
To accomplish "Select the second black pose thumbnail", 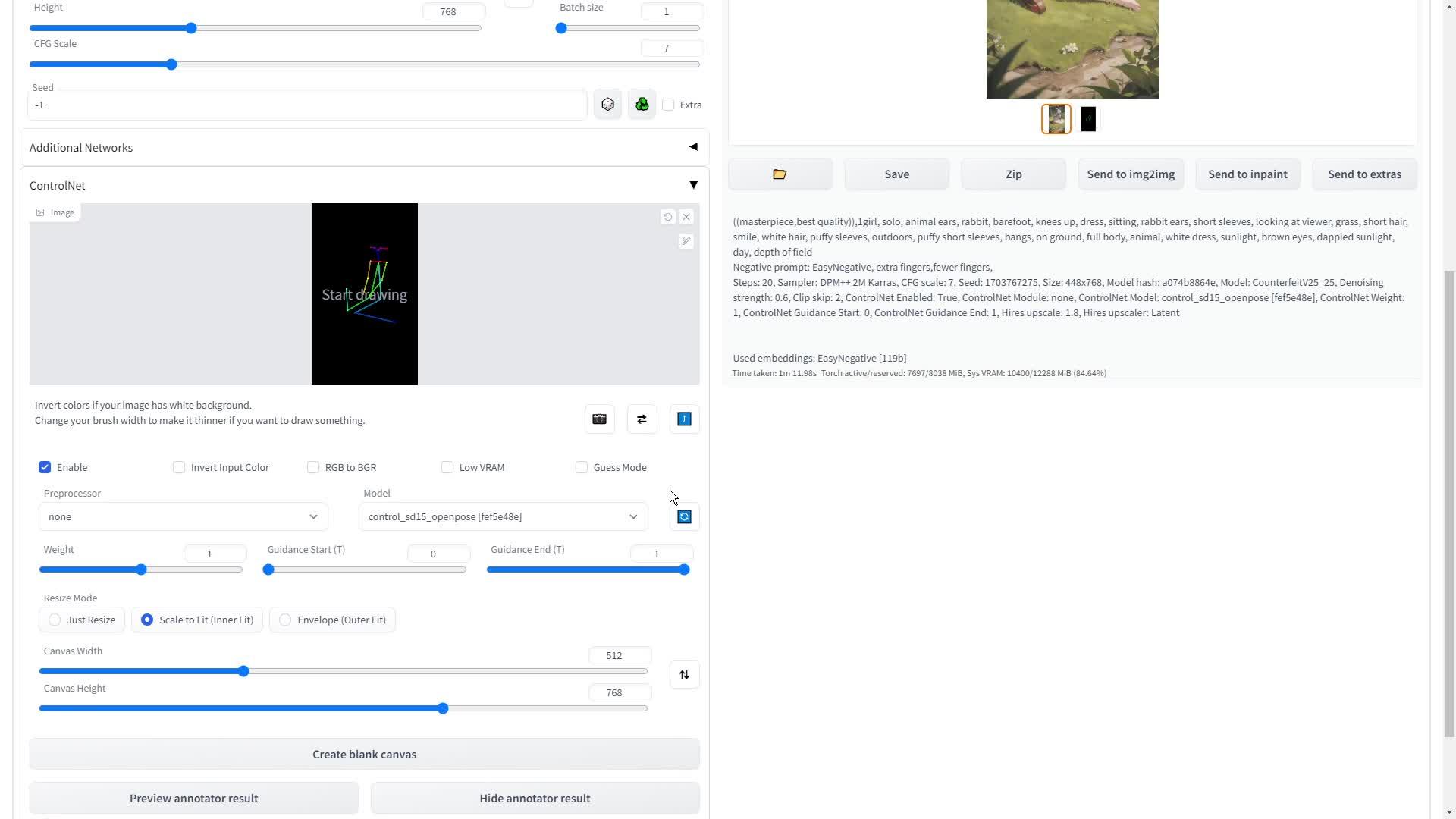I will tap(1088, 119).
